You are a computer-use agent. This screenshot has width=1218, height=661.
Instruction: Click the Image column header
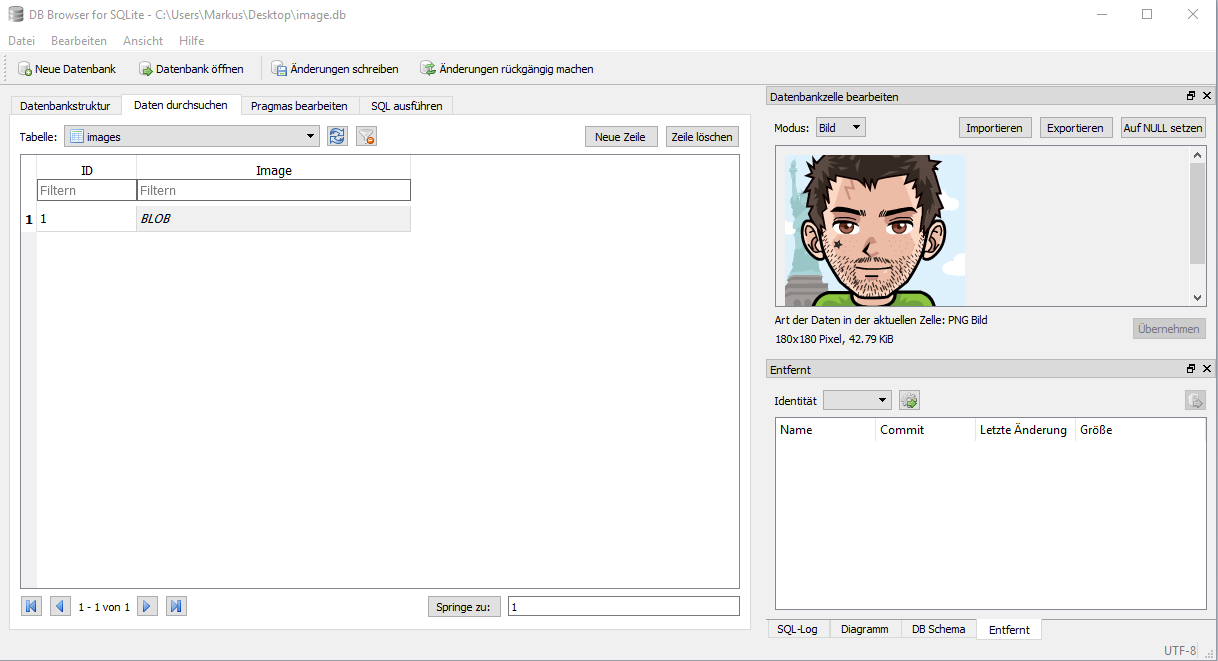tap(273, 170)
